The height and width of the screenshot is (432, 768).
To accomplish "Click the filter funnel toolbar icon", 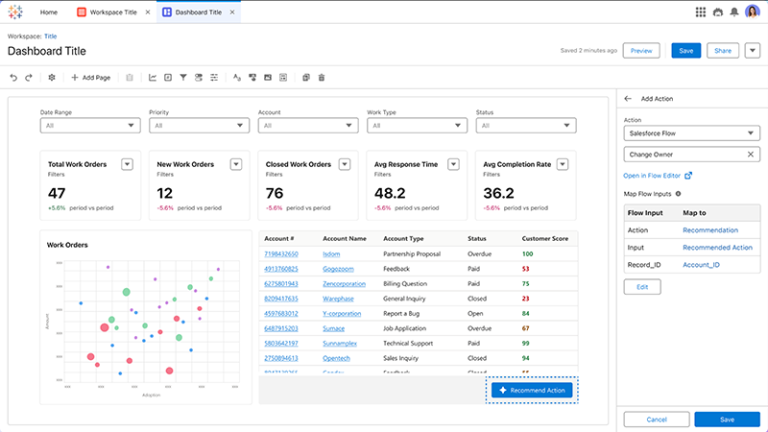I will click(183, 77).
